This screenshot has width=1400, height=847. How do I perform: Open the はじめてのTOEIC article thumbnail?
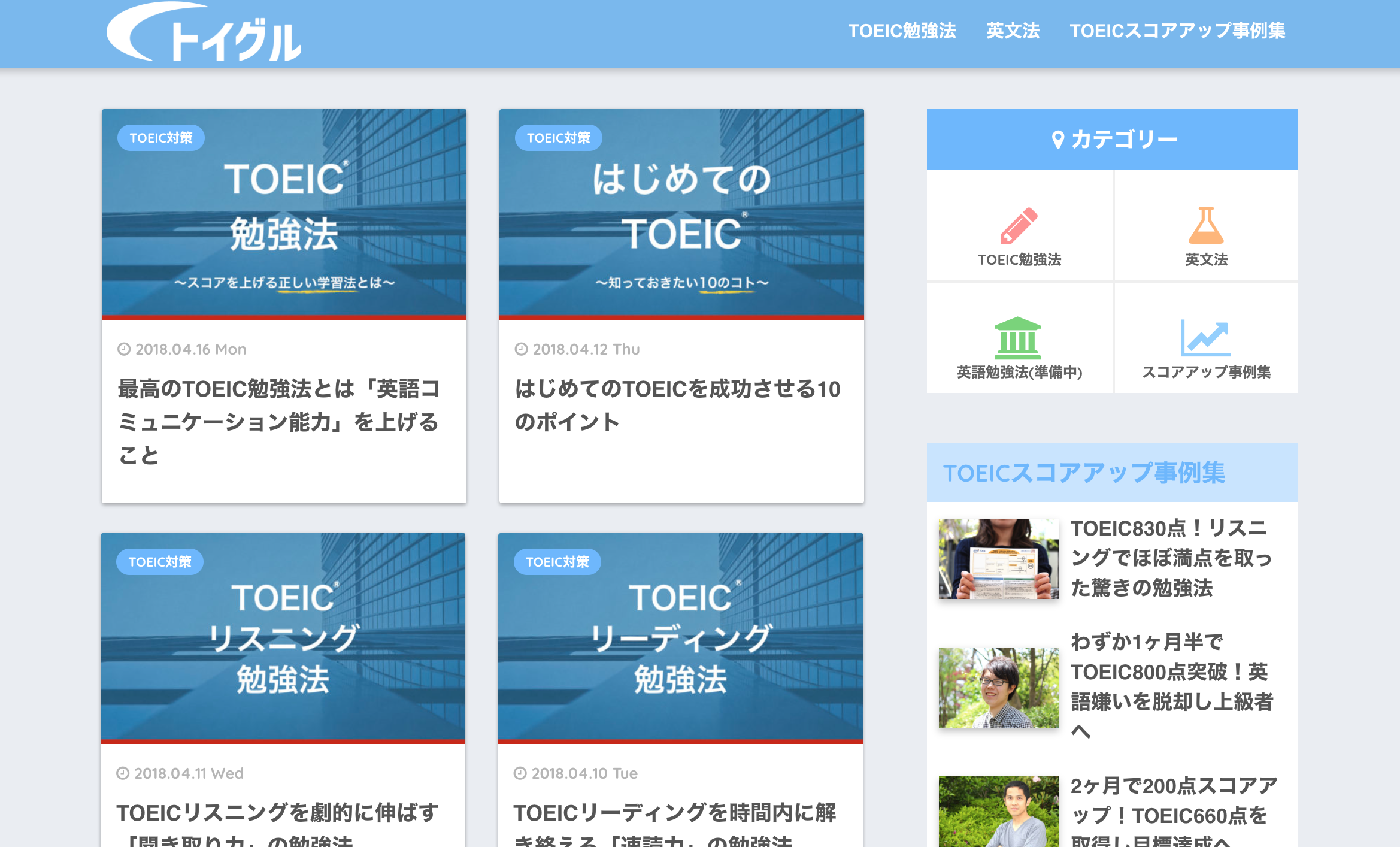point(681,214)
